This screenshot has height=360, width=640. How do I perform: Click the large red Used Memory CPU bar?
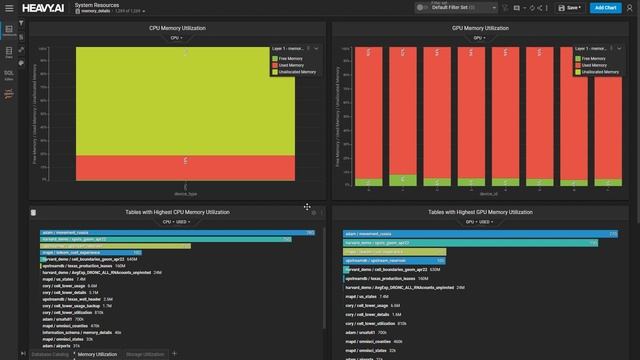[x=185, y=168]
